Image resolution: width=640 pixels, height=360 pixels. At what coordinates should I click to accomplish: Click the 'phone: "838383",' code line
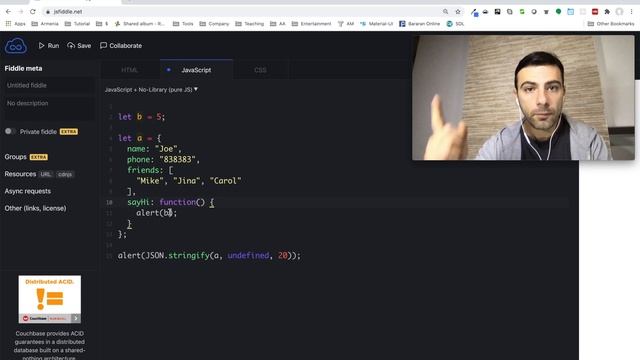coord(163,160)
